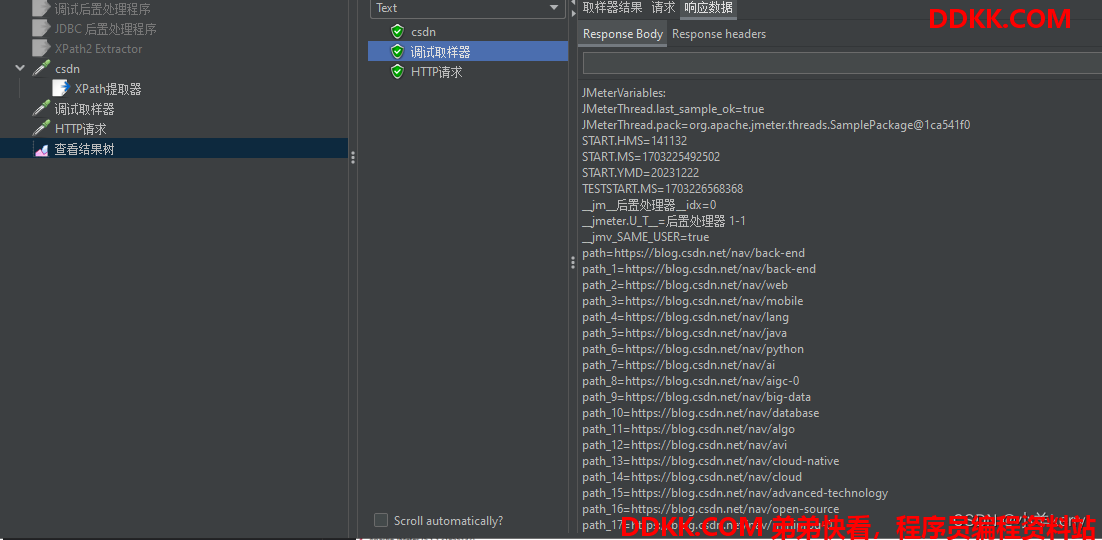
Task: Click the path_3 nav/mobile line
Action: click(692, 301)
